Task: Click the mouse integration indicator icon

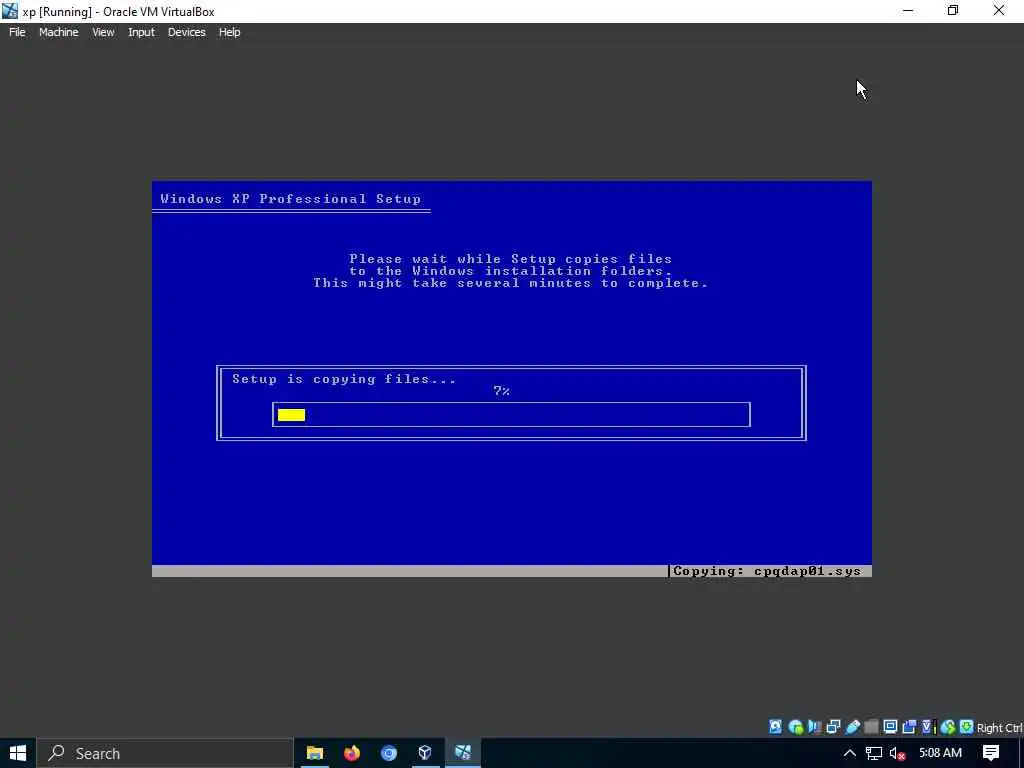Action: click(948, 727)
